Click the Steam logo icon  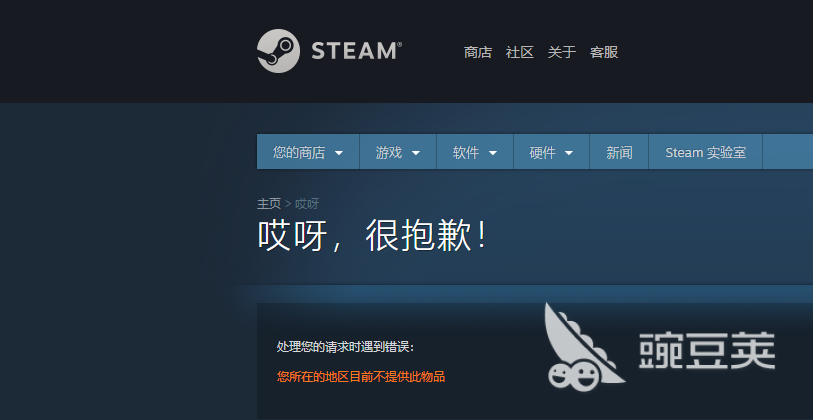click(278, 51)
